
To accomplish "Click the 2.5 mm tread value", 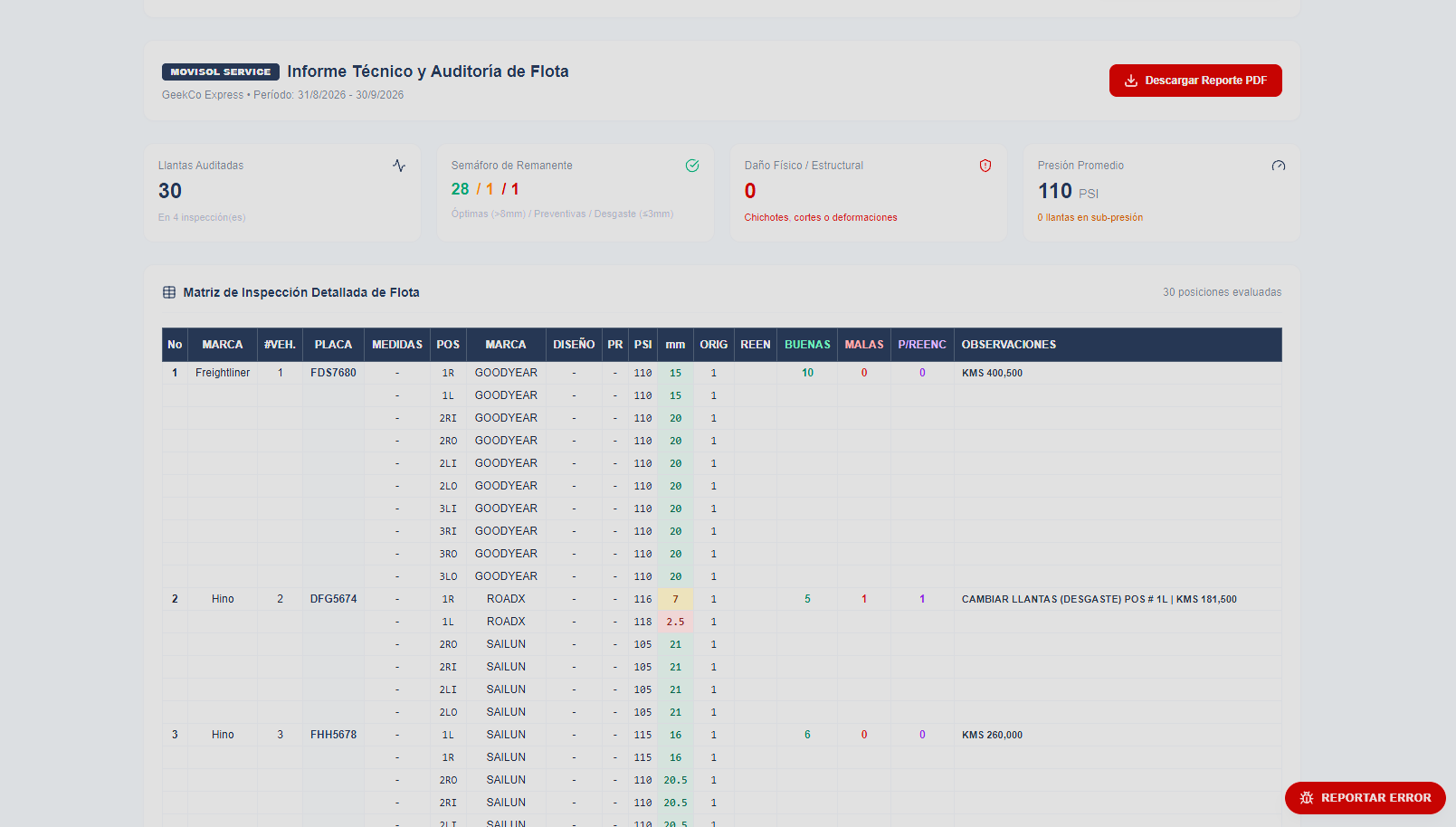I will [x=675, y=622].
